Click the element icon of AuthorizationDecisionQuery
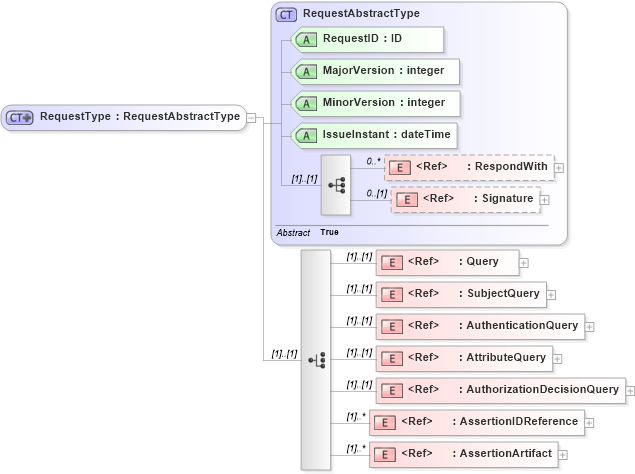The image size is (635, 474). pos(392,391)
